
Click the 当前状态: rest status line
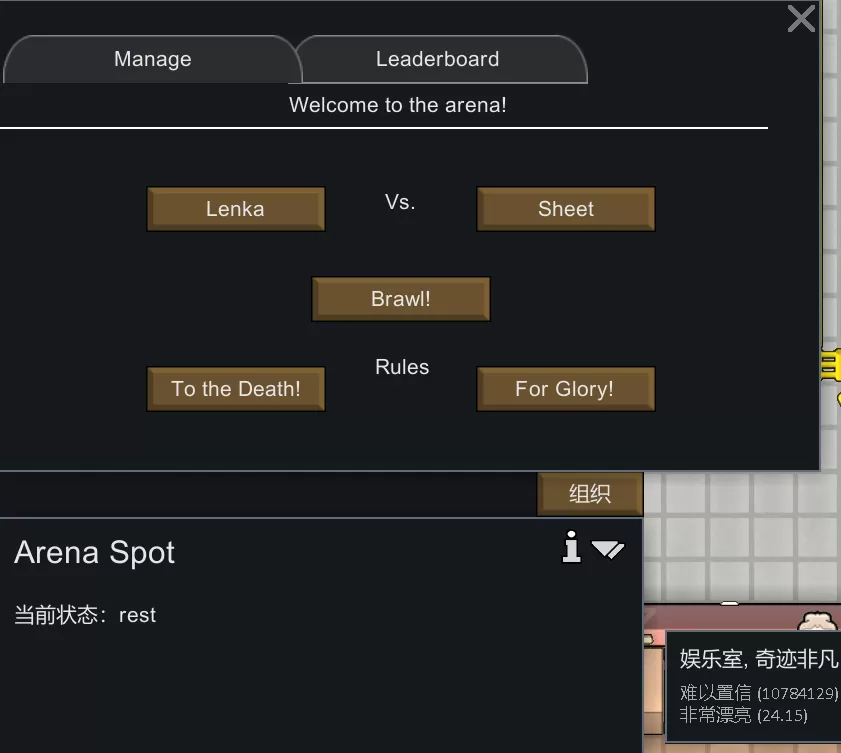[x=85, y=615]
